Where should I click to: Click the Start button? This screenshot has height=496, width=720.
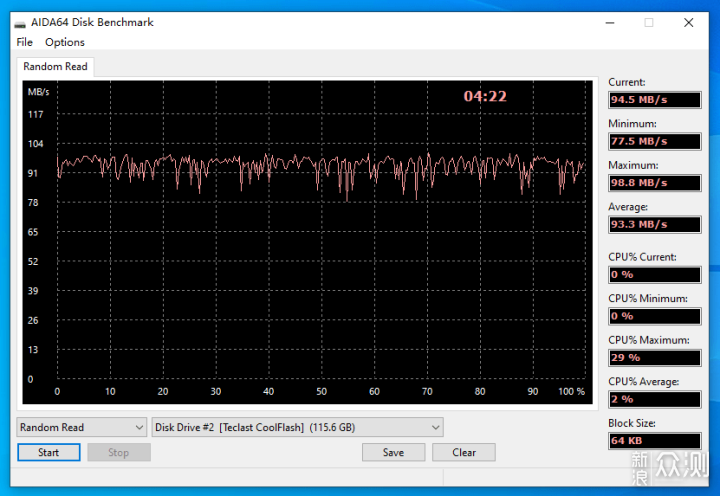tap(49, 452)
